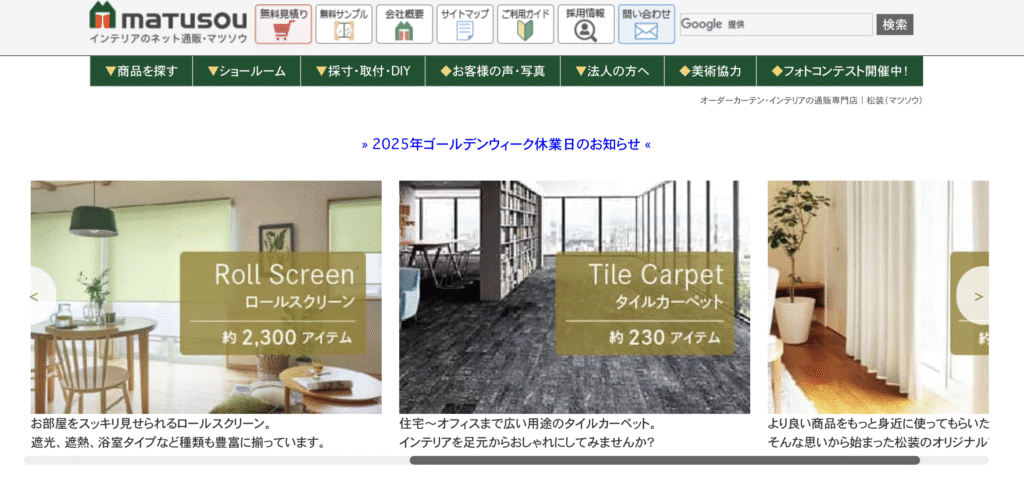This screenshot has height=491, width=1024.
Task: Expand the 商品を探す menu
Action: 140,71
